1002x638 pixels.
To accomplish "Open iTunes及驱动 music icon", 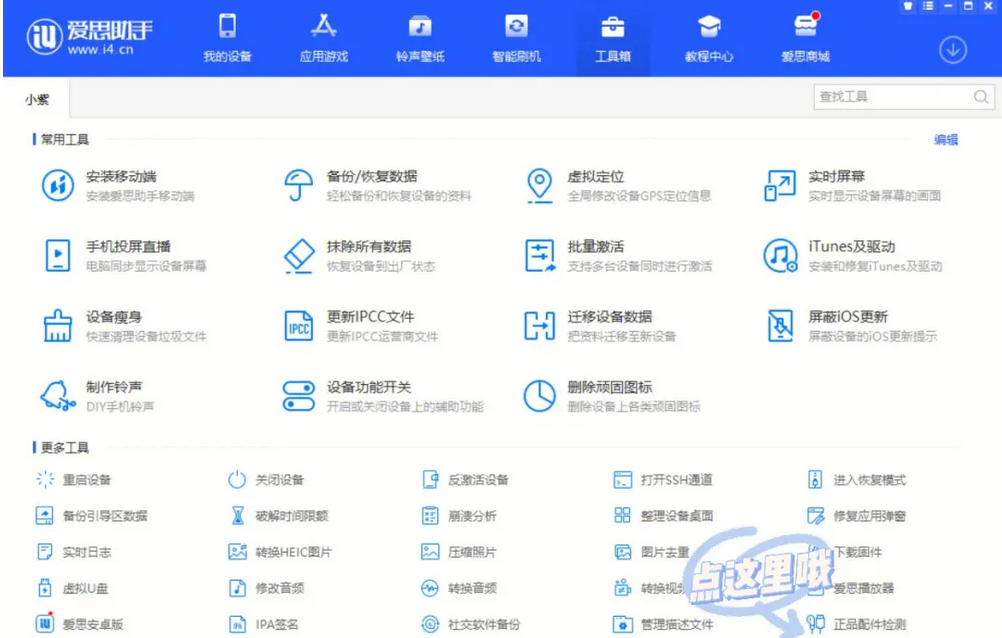I will click(780, 256).
